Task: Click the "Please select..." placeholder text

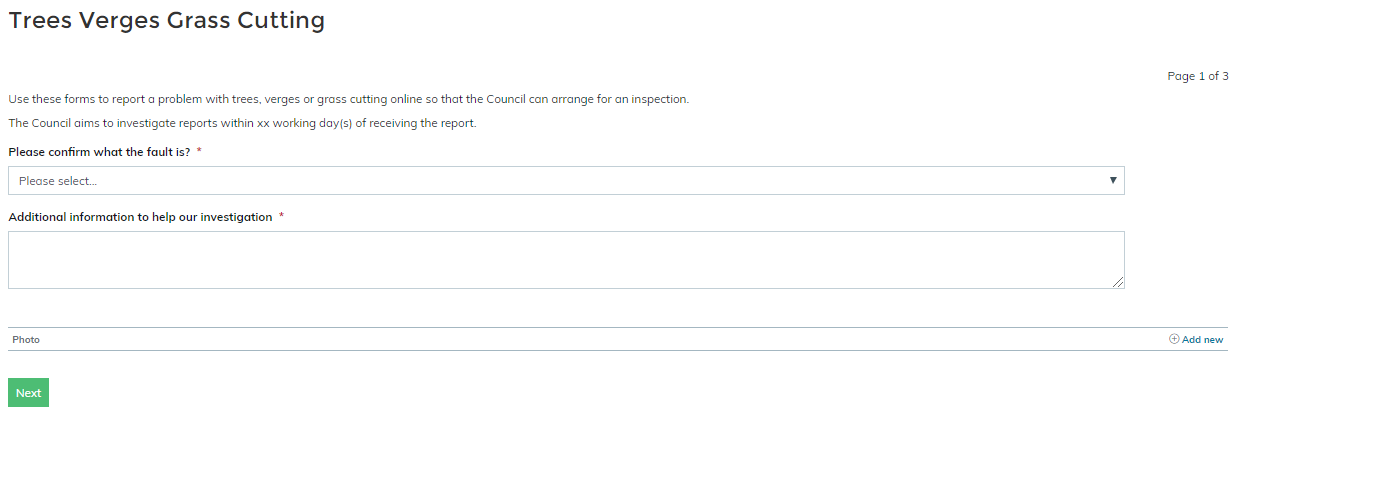Action: click(58, 181)
